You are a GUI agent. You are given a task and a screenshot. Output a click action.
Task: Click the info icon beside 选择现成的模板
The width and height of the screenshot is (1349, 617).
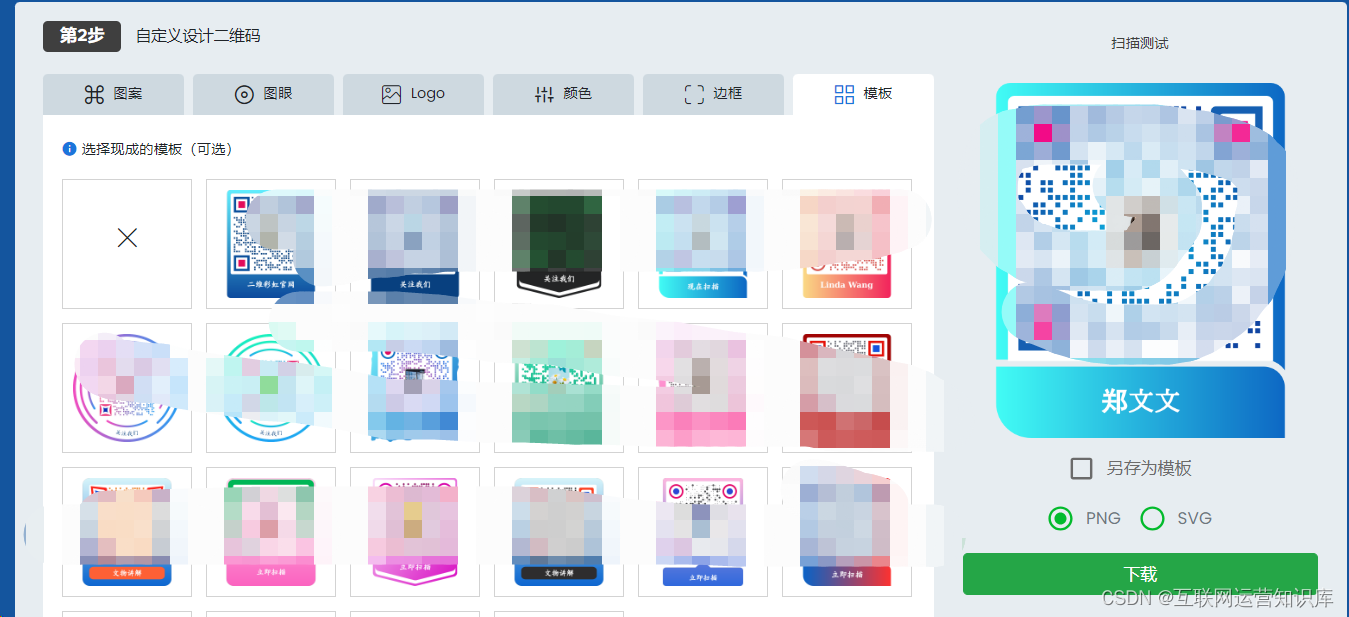[69, 149]
